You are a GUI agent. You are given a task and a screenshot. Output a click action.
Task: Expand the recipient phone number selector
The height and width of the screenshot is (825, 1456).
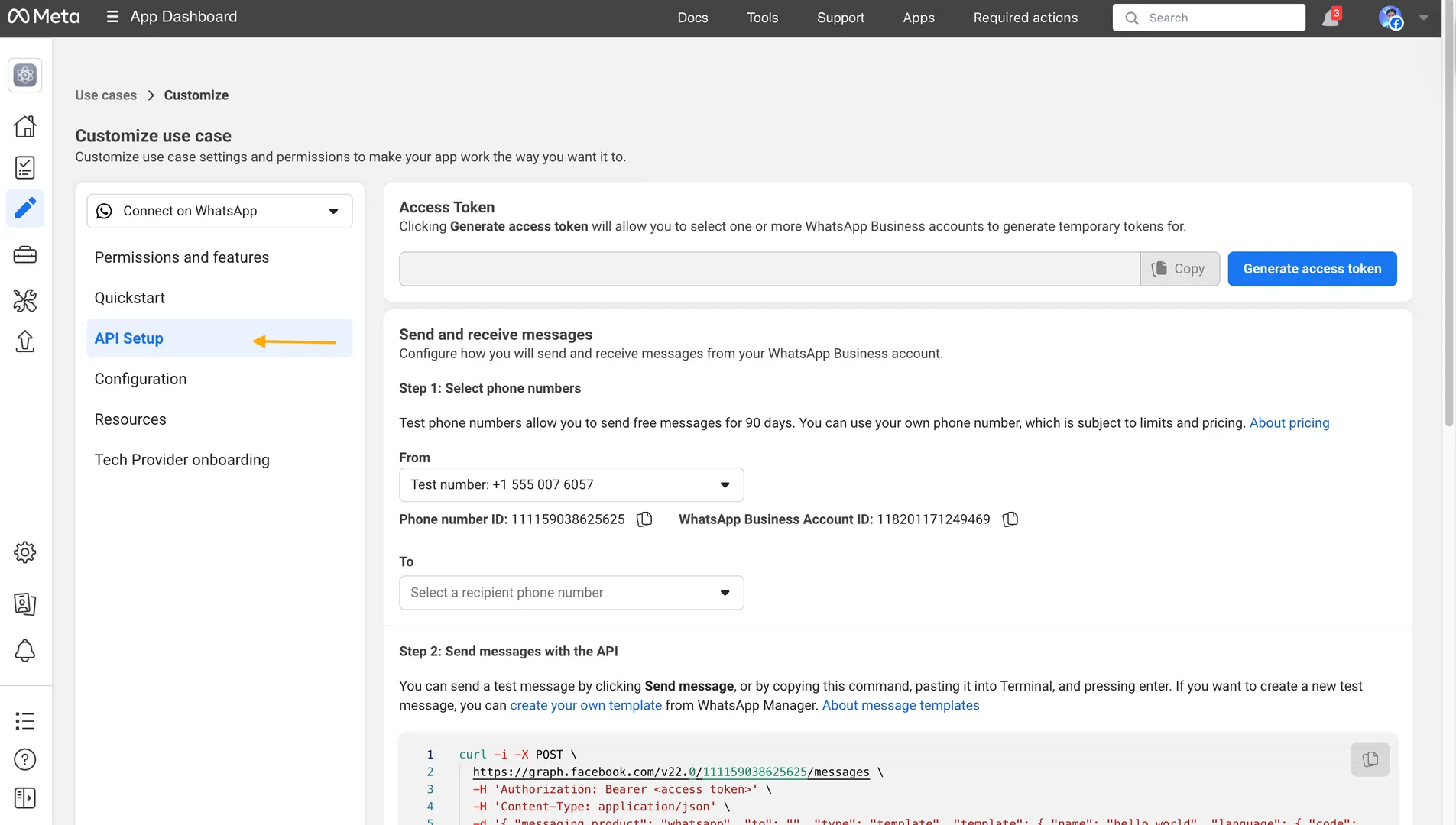pos(723,592)
